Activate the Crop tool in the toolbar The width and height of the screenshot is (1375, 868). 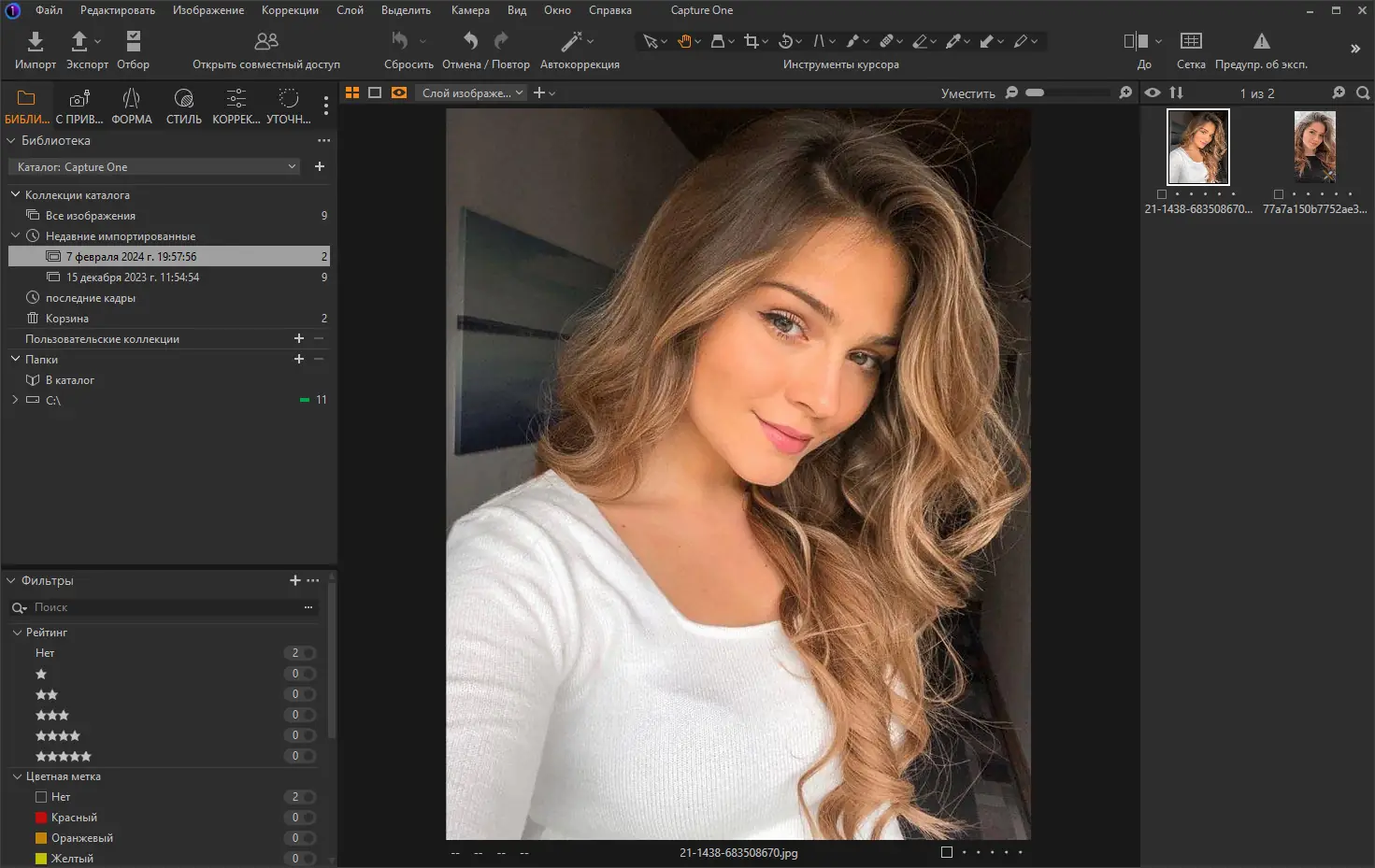pos(750,41)
